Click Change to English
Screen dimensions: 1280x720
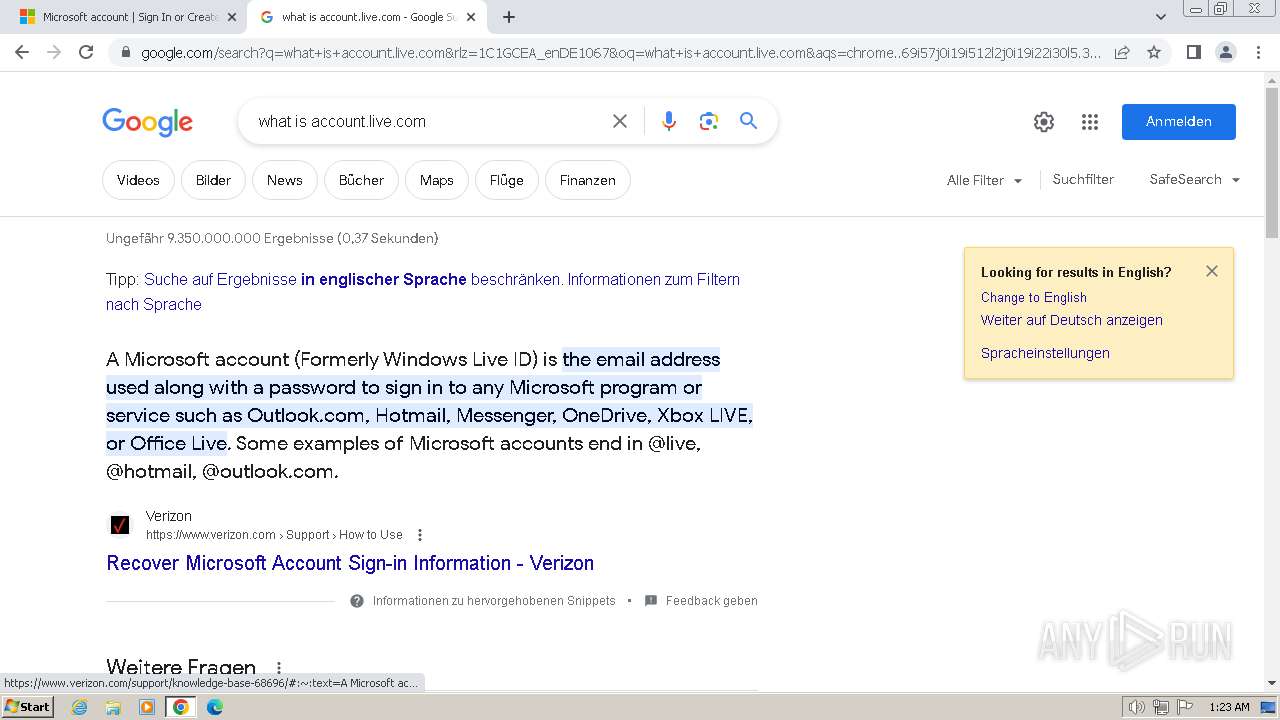click(1033, 297)
